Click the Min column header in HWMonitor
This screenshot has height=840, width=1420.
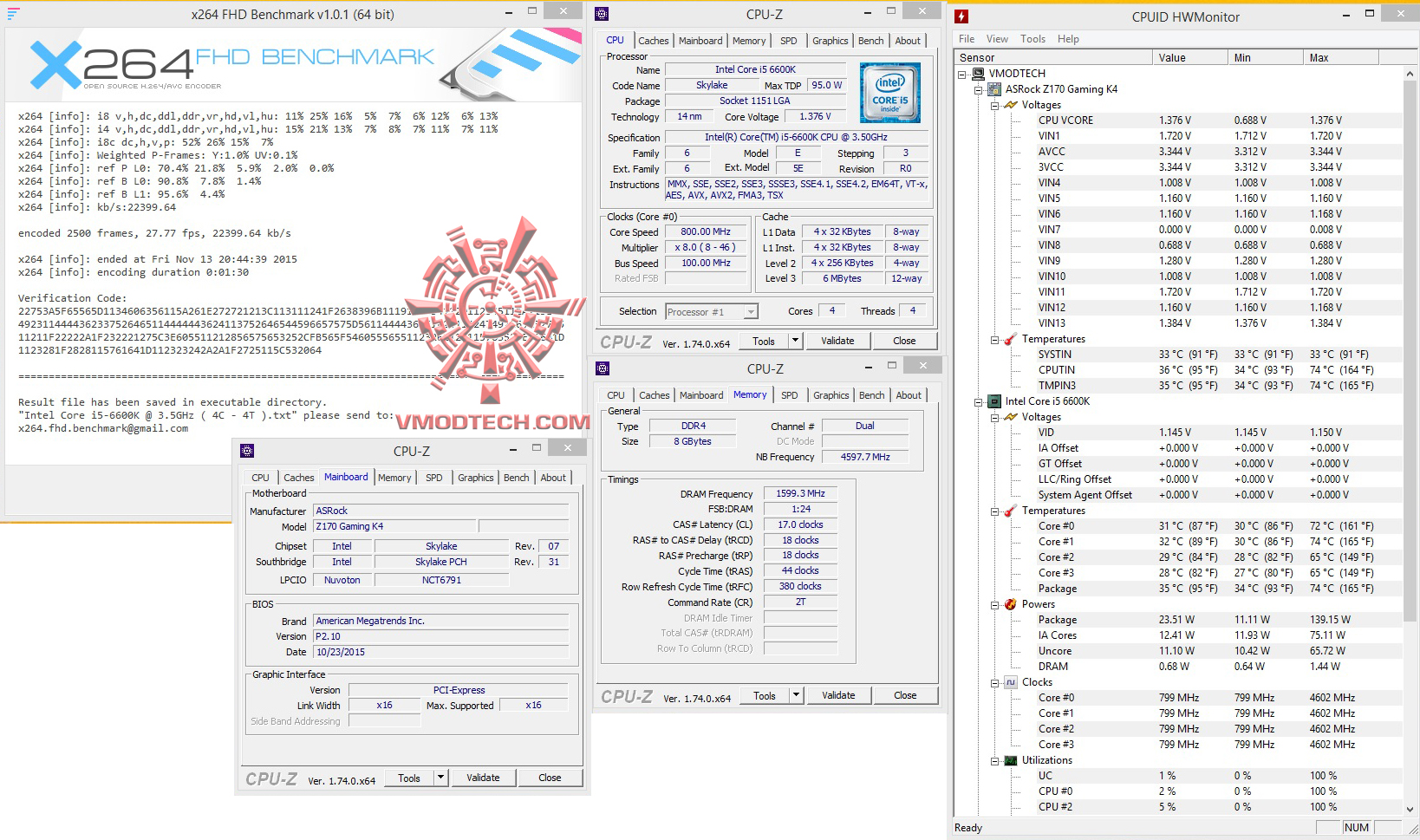click(1266, 58)
